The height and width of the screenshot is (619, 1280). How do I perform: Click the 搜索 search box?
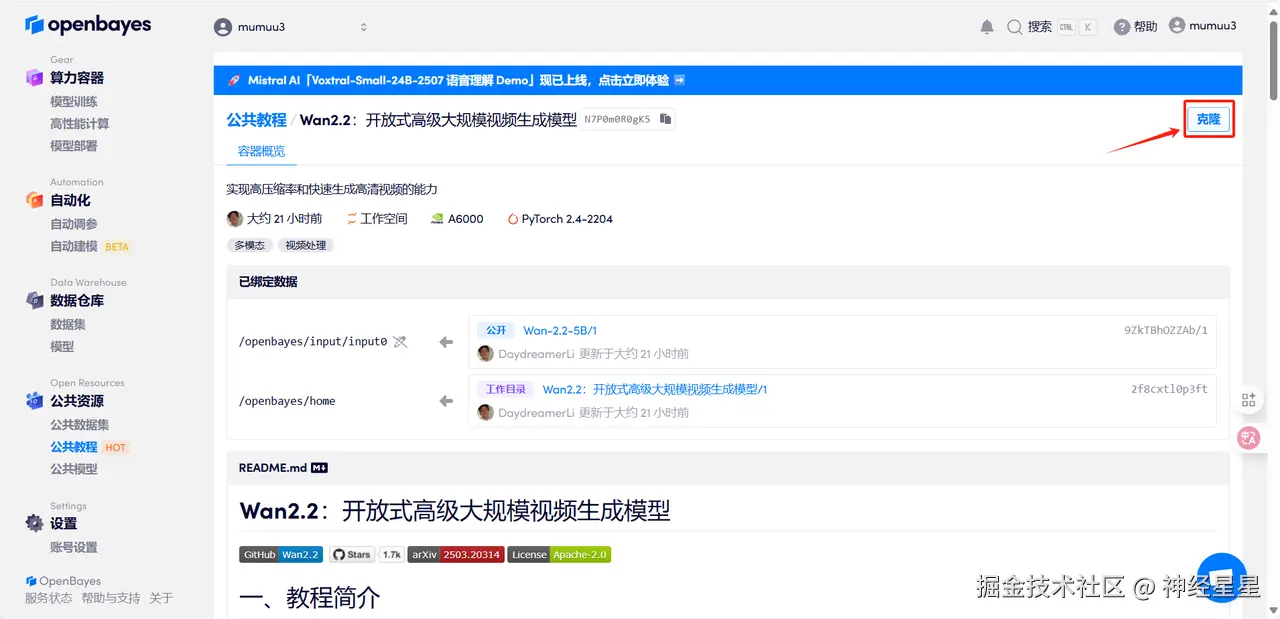point(1051,27)
